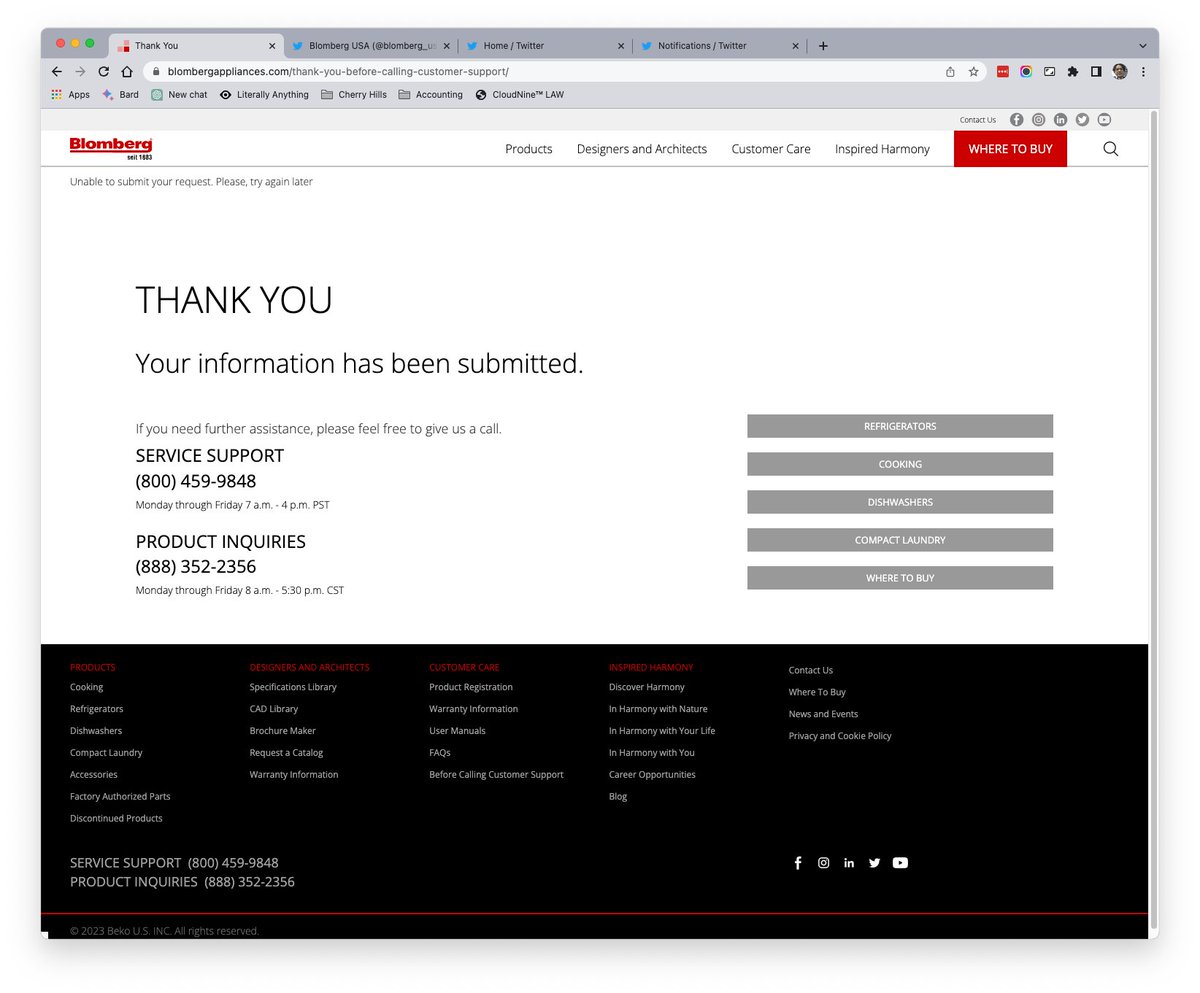Click the COOKING gray button
The width and height of the screenshot is (1200, 993).
(900, 464)
